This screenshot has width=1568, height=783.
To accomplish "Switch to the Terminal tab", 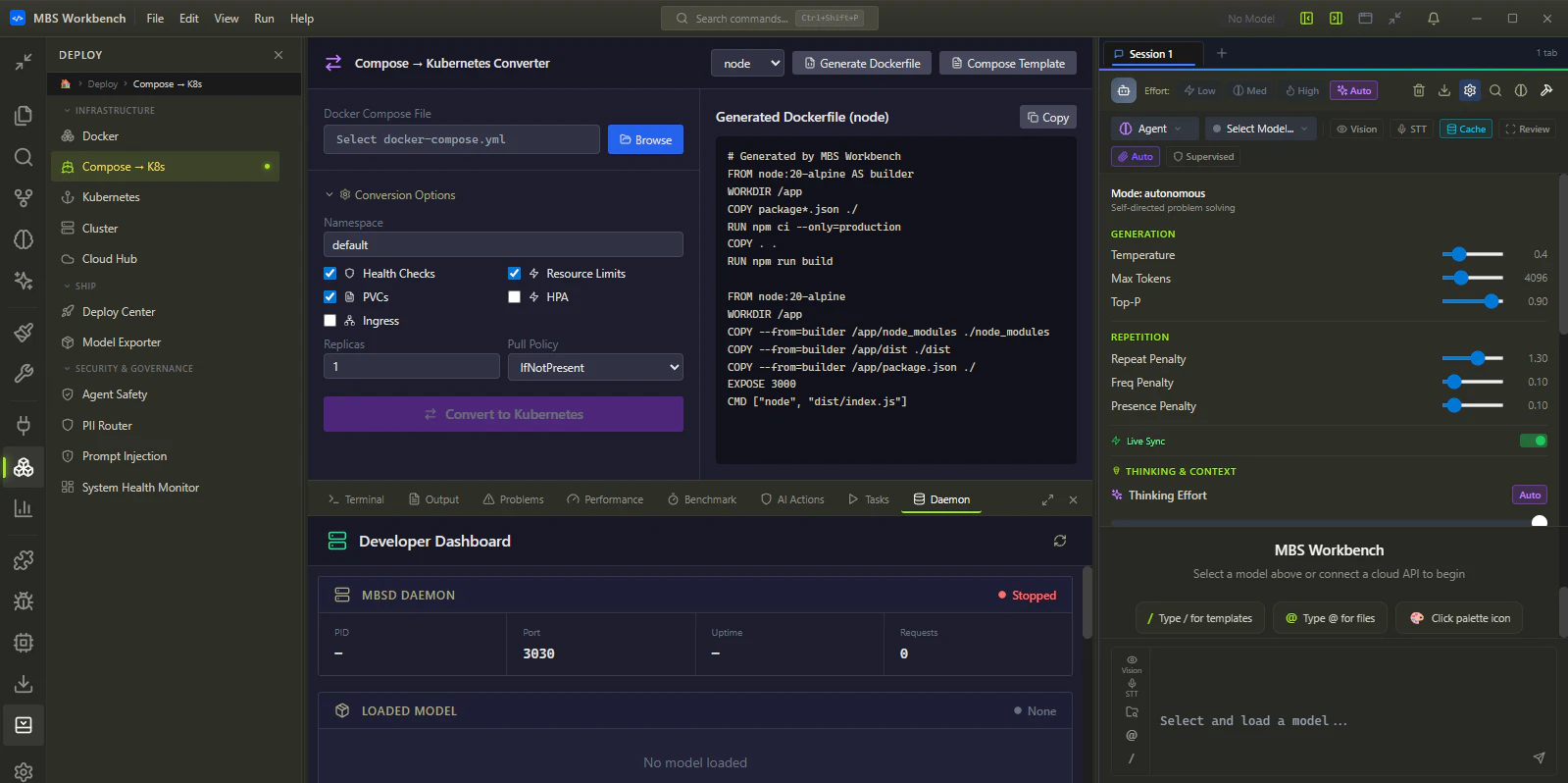I will 356,499.
